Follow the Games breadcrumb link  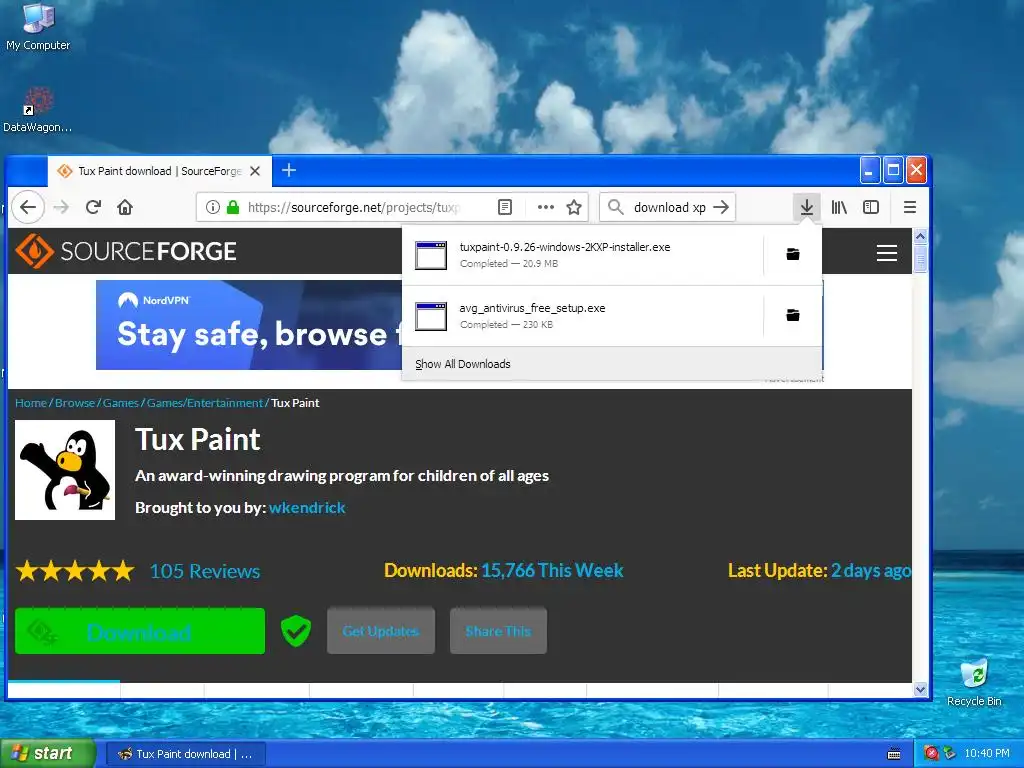tap(121, 403)
